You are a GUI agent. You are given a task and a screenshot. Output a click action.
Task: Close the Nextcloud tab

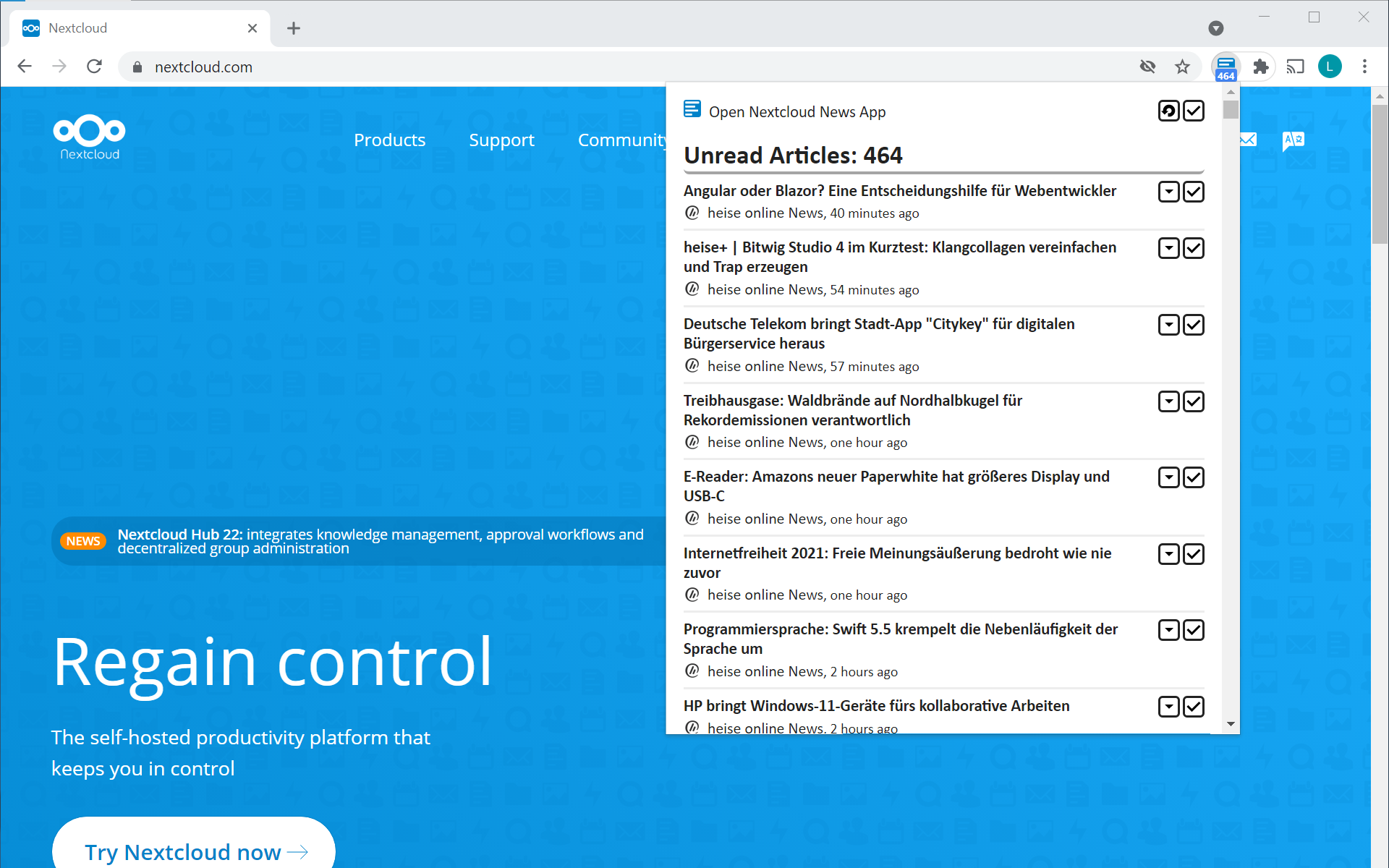[x=252, y=28]
